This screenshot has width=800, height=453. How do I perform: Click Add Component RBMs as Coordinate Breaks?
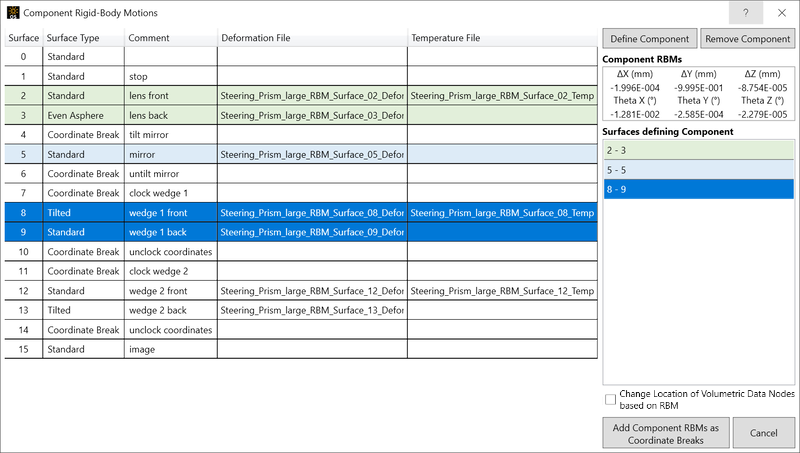(666, 434)
